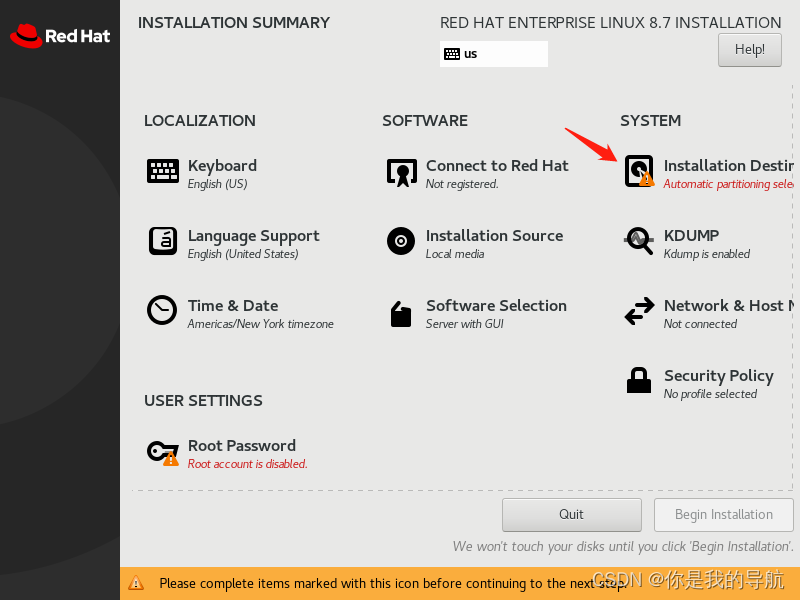Click 'English (US)' keyboard text
Image resolution: width=800 pixels, height=600 pixels.
(x=217, y=184)
